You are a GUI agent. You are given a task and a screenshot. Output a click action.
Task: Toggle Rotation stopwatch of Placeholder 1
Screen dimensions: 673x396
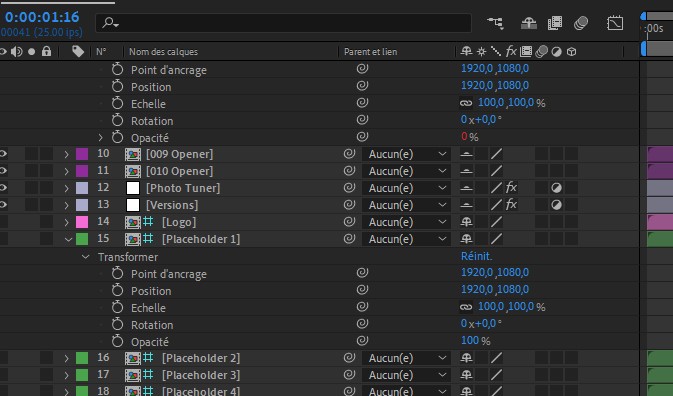point(117,324)
